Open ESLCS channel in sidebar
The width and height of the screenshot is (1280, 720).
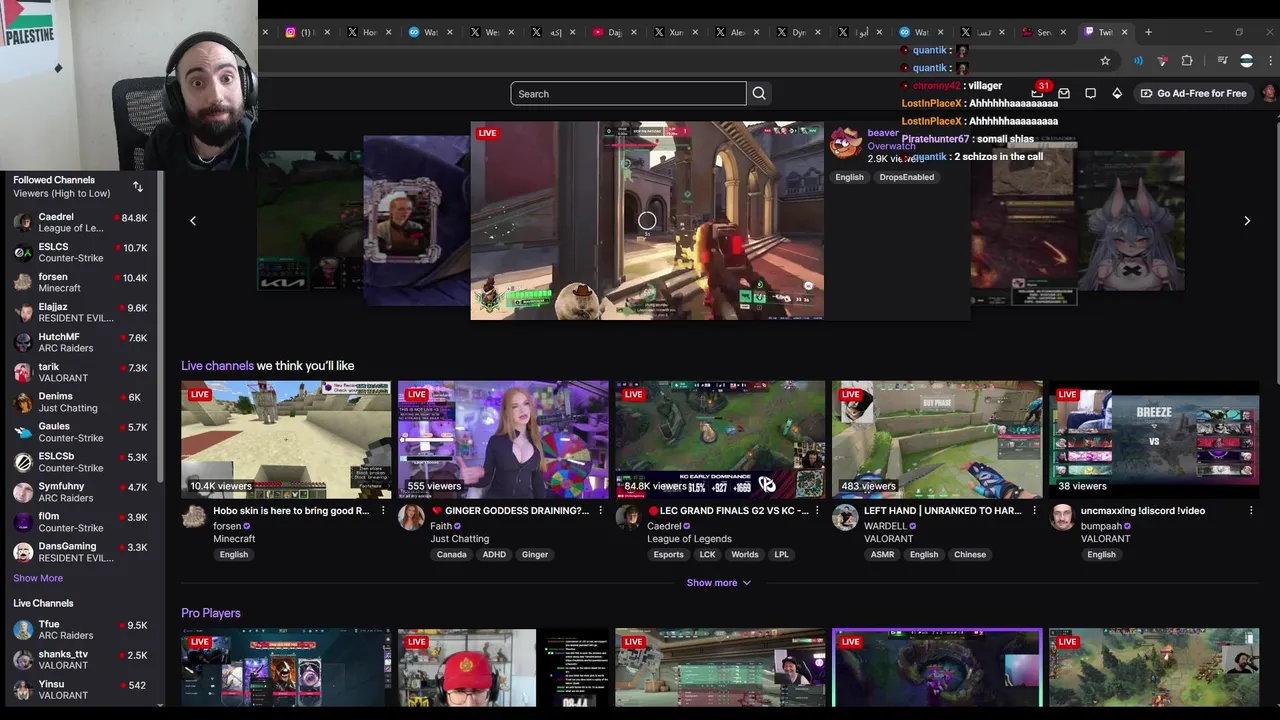[x=80, y=252]
